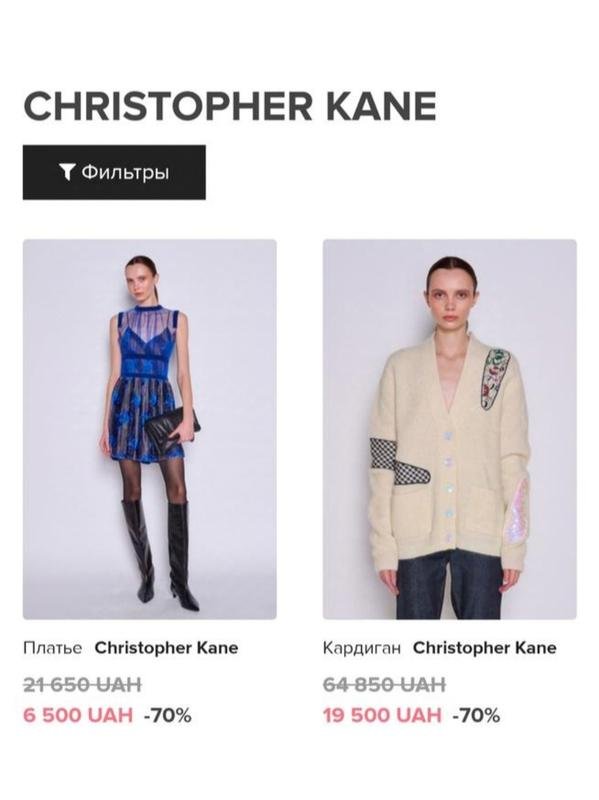Click the funnel filter icon
Image resolution: width=599 pixels, height=800 pixels.
67,172
